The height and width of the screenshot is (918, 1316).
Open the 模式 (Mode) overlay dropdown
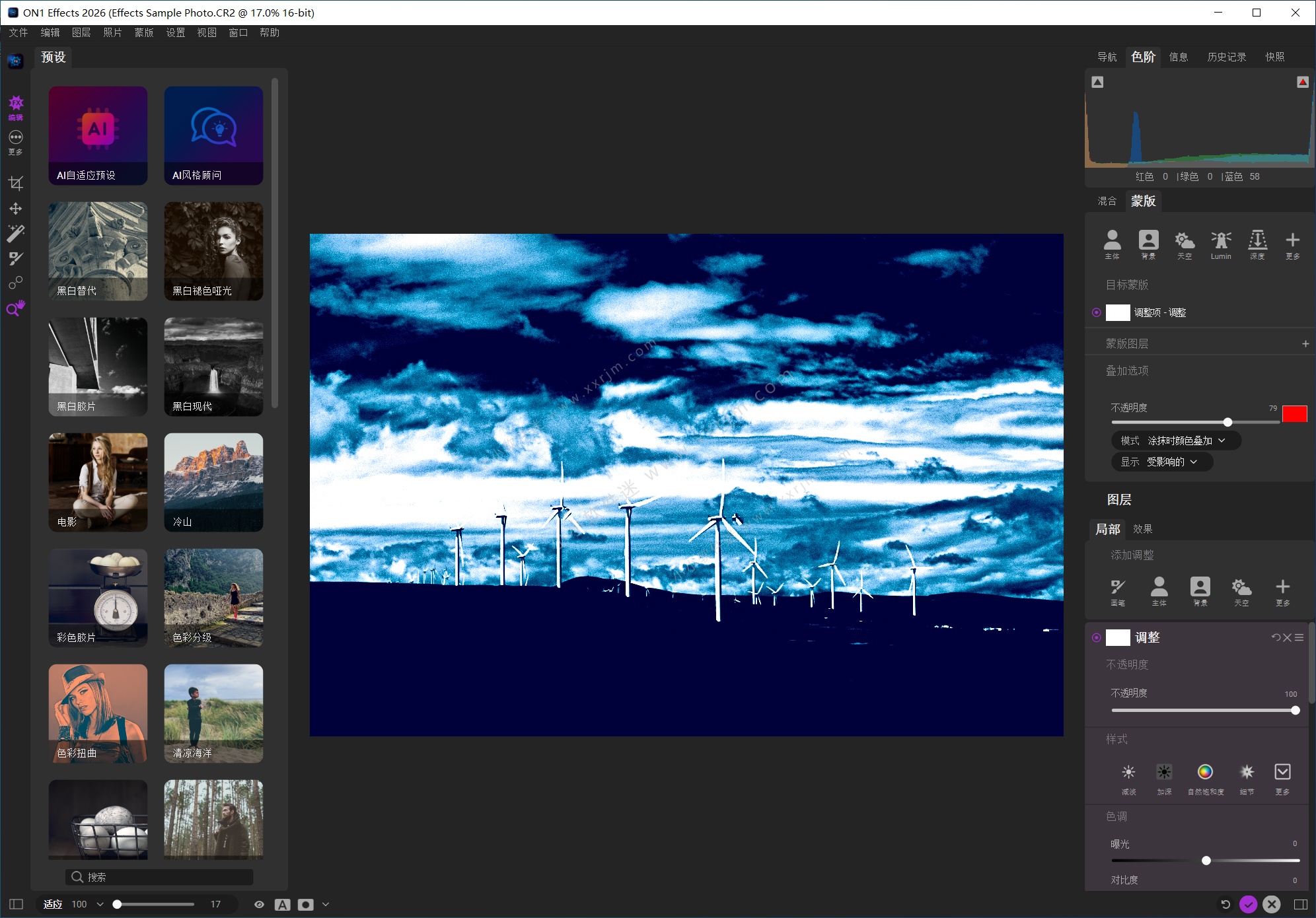[1176, 441]
